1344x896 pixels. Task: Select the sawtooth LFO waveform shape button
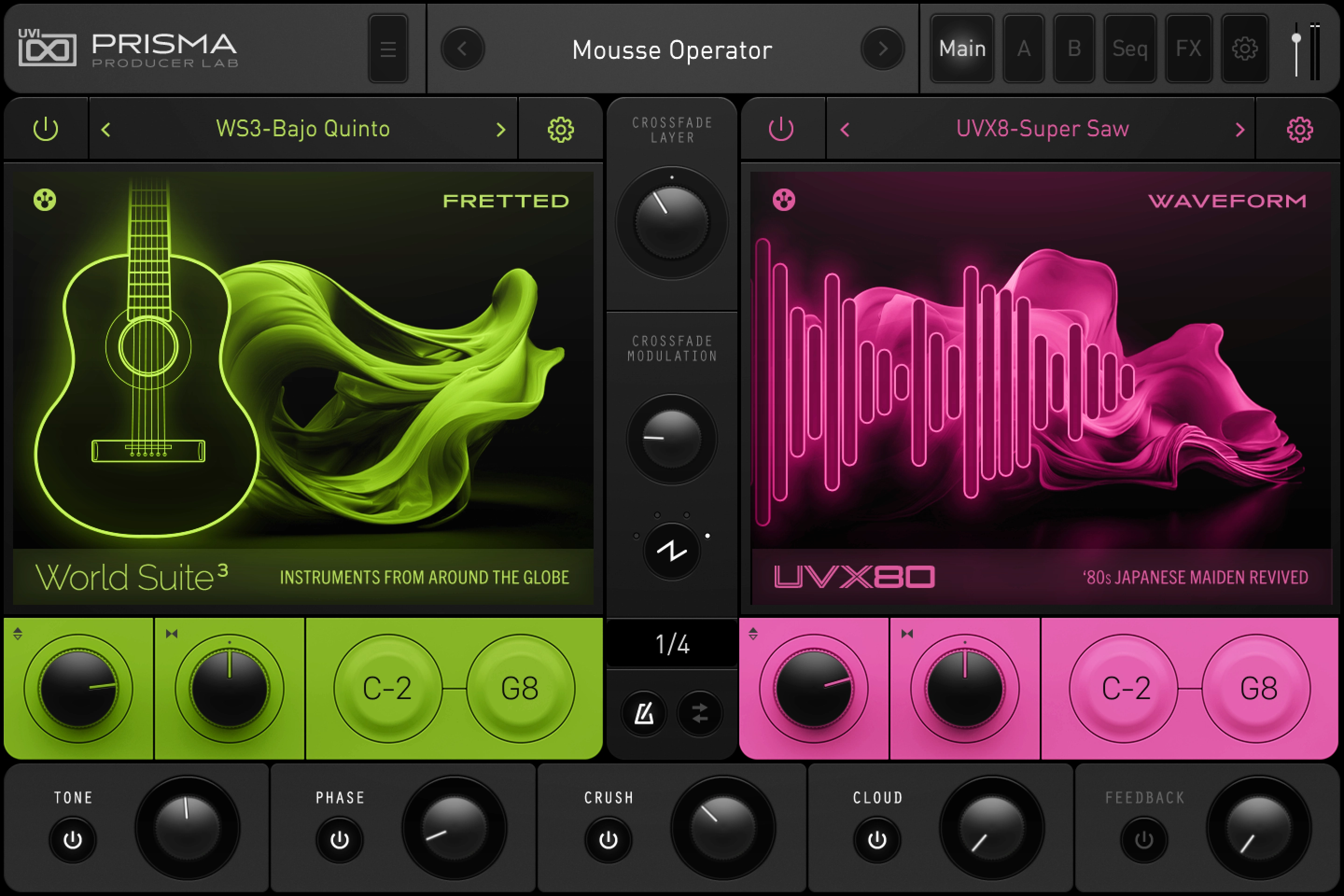pos(672,551)
